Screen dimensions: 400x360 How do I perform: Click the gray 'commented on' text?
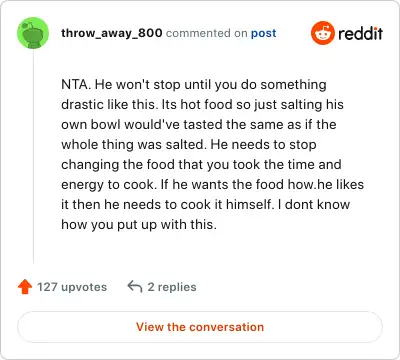(207, 33)
